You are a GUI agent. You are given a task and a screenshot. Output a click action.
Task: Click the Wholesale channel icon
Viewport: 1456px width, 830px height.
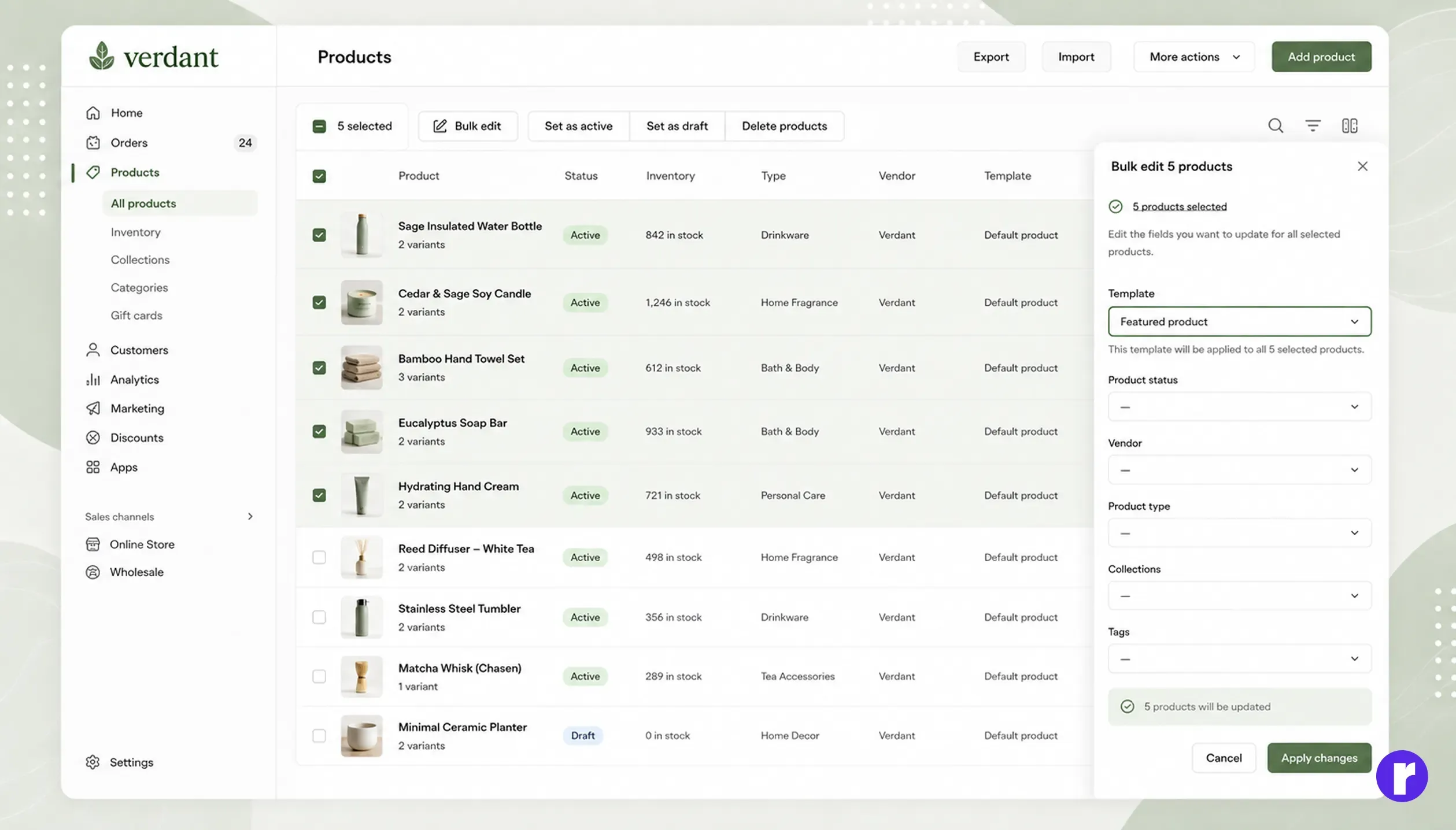[x=93, y=572]
